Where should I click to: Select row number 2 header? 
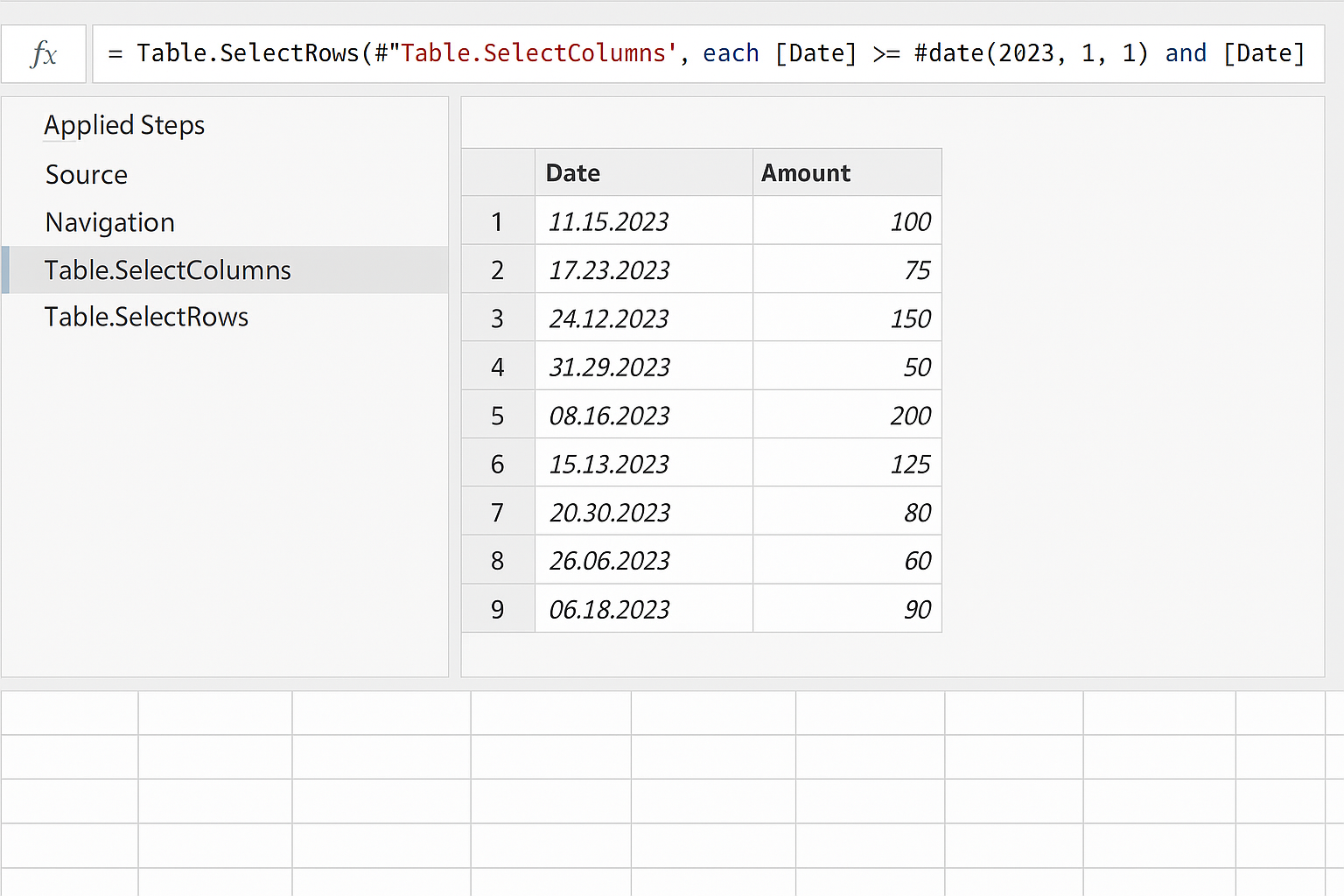click(x=498, y=269)
